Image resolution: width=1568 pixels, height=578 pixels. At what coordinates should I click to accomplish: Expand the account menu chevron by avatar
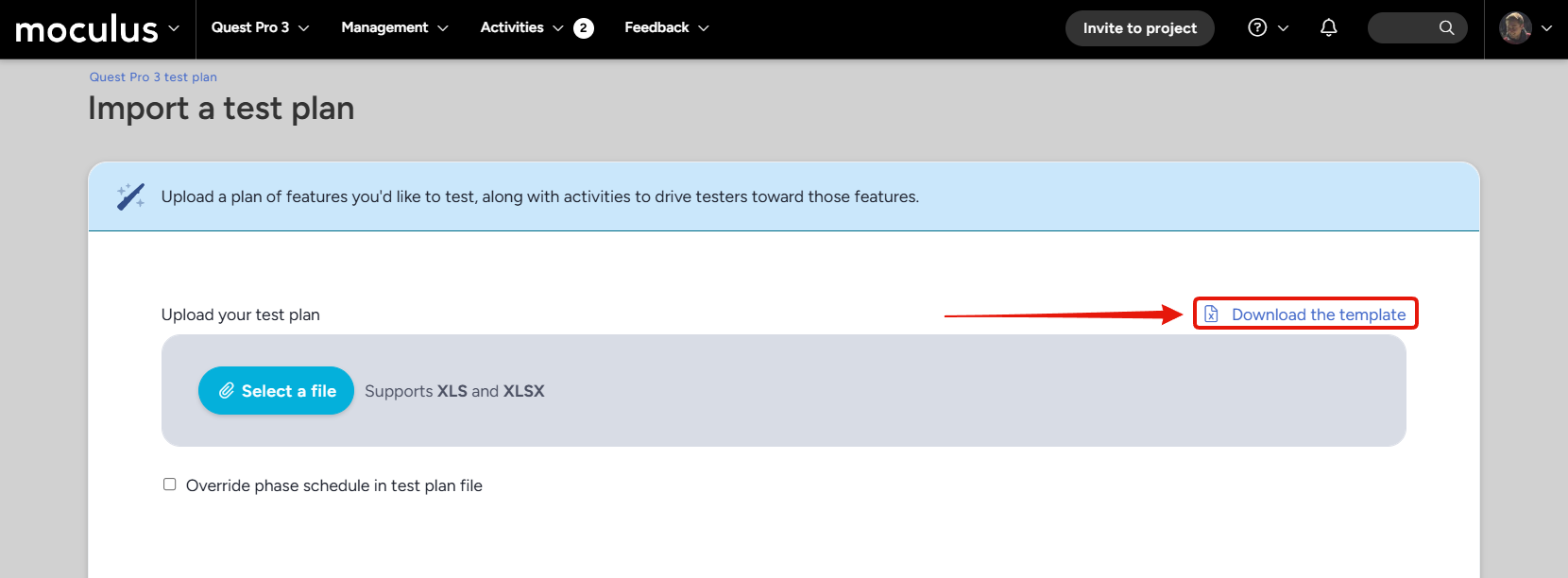point(1546,28)
